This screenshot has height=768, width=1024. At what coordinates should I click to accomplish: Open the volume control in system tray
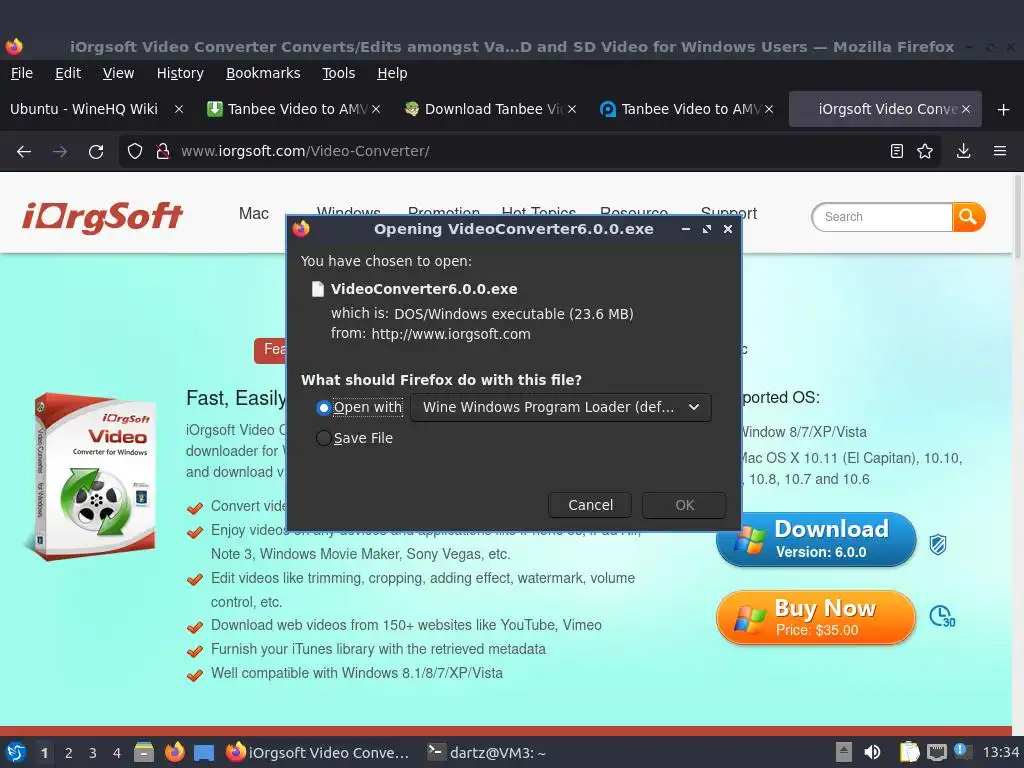coord(872,753)
